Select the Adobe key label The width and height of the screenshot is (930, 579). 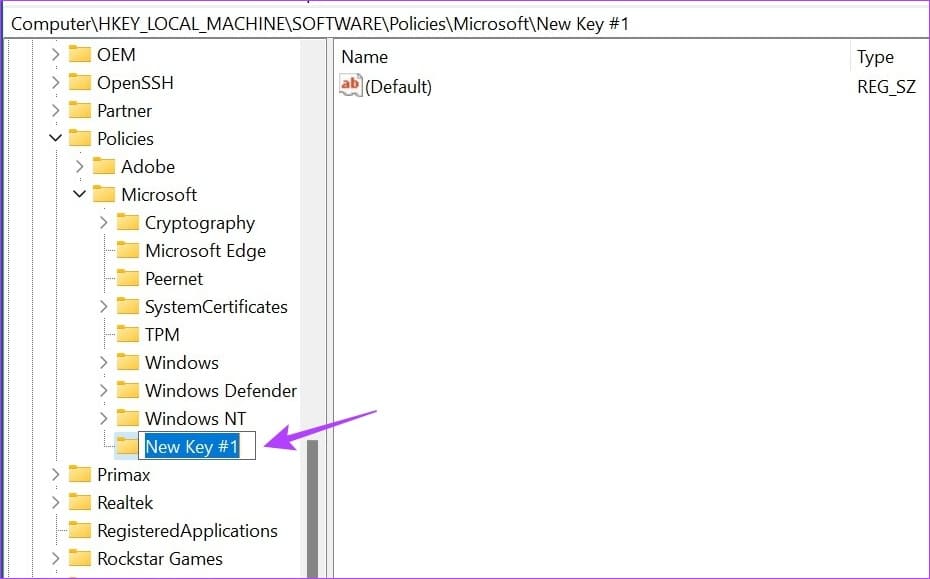click(x=148, y=166)
